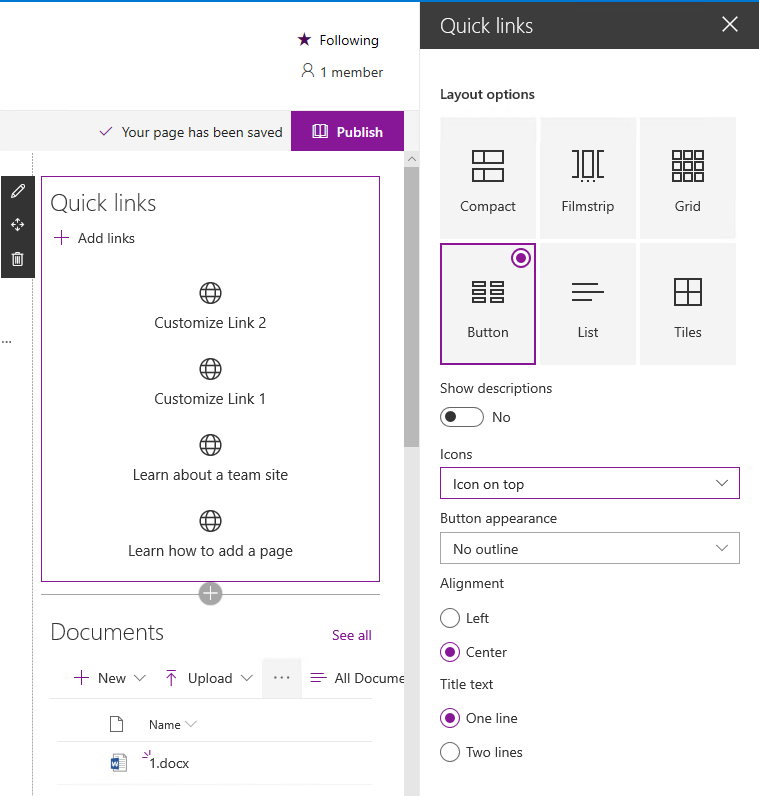Delete the web part via trash icon
Viewport: 759px width, 796px height.
[x=18, y=259]
